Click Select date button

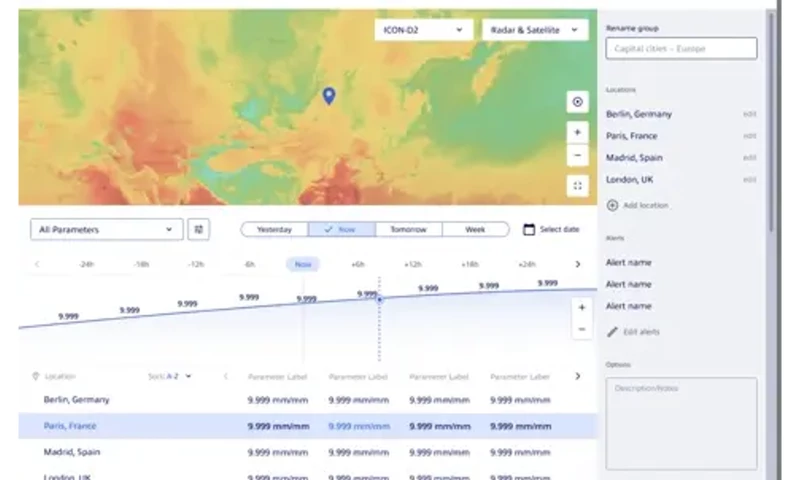552,230
